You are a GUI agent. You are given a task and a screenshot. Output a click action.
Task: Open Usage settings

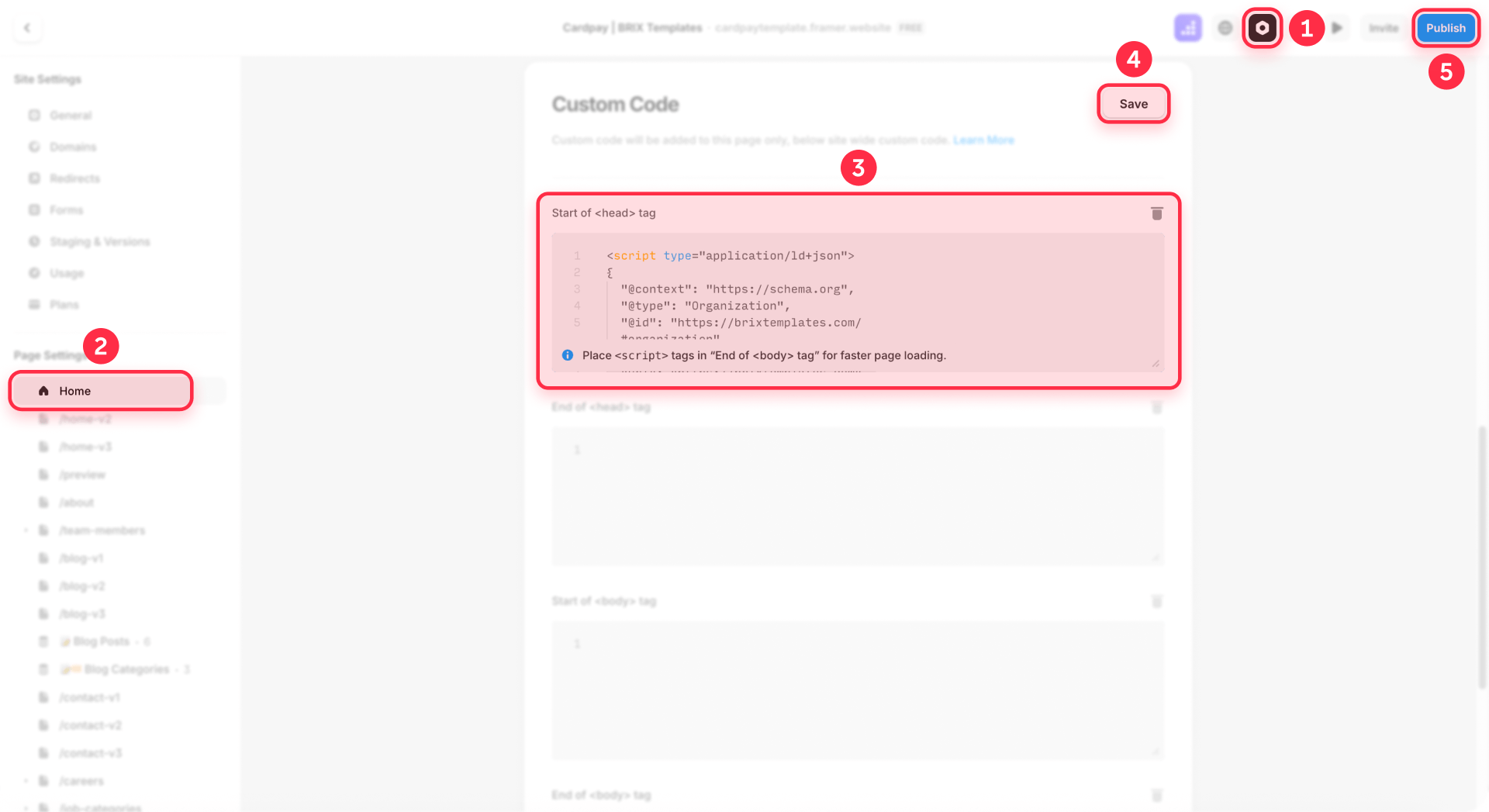(67, 273)
